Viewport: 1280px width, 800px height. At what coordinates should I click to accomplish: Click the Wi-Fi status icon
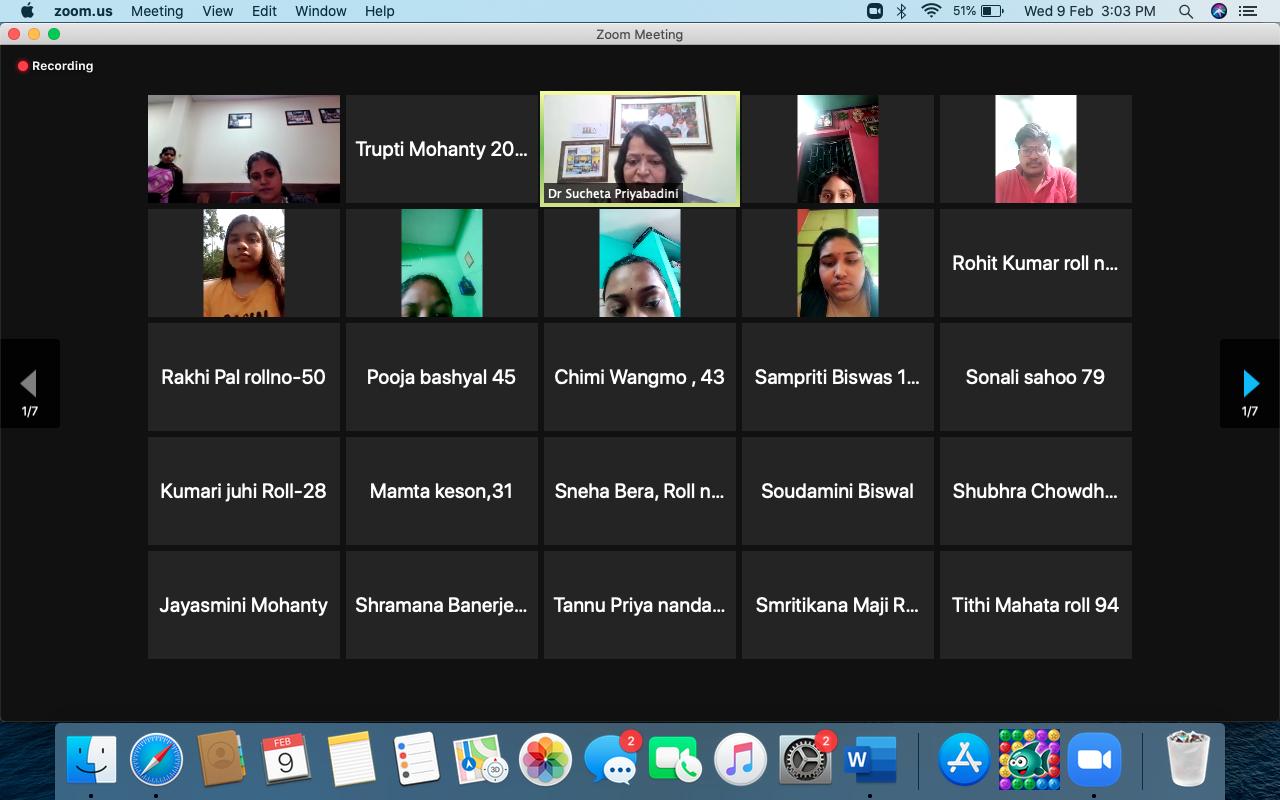(x=931, y=11)
